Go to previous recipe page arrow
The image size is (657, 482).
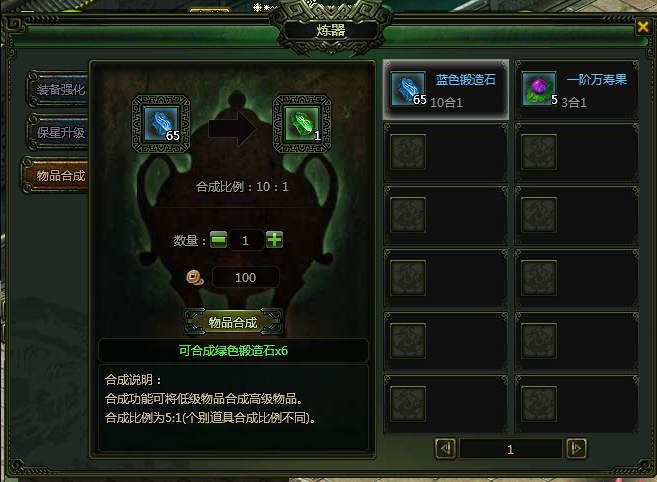(445, 449)
